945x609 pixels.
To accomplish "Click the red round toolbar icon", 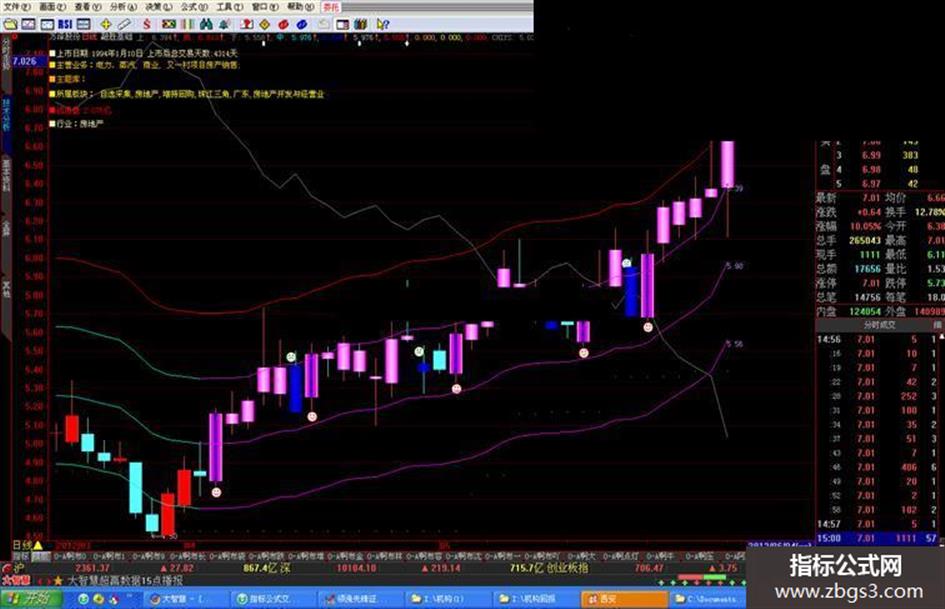I will (x=283, y=24).
